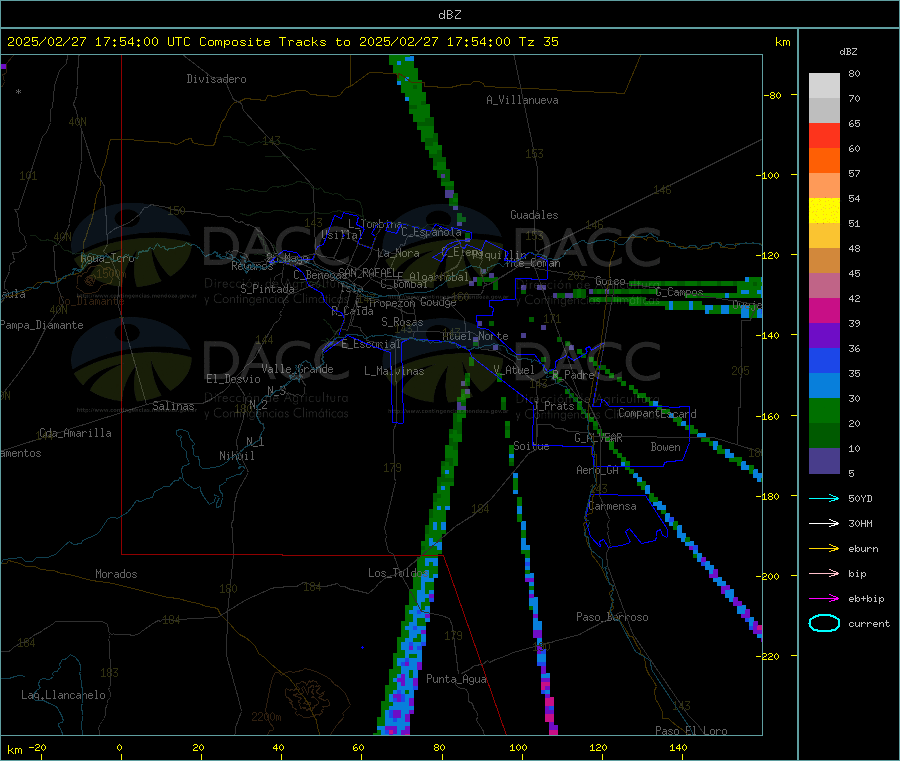
Task: Select gold swatch between 51 and 48
Action: (824, 235)
